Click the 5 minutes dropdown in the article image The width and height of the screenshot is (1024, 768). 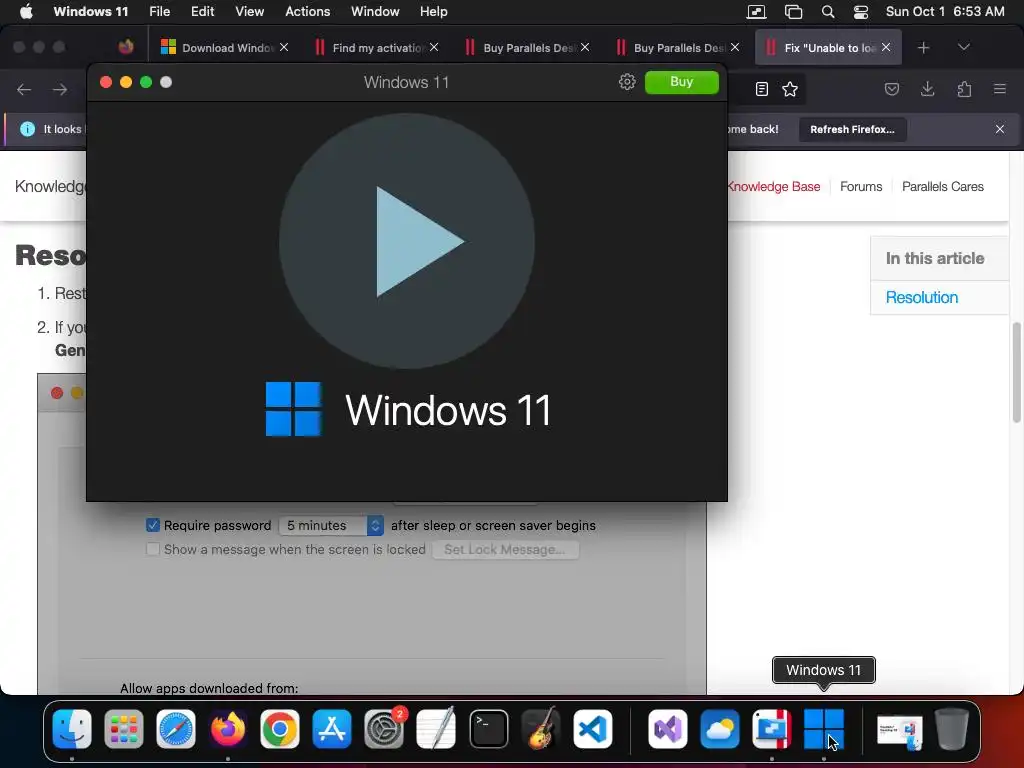point(331,526)
